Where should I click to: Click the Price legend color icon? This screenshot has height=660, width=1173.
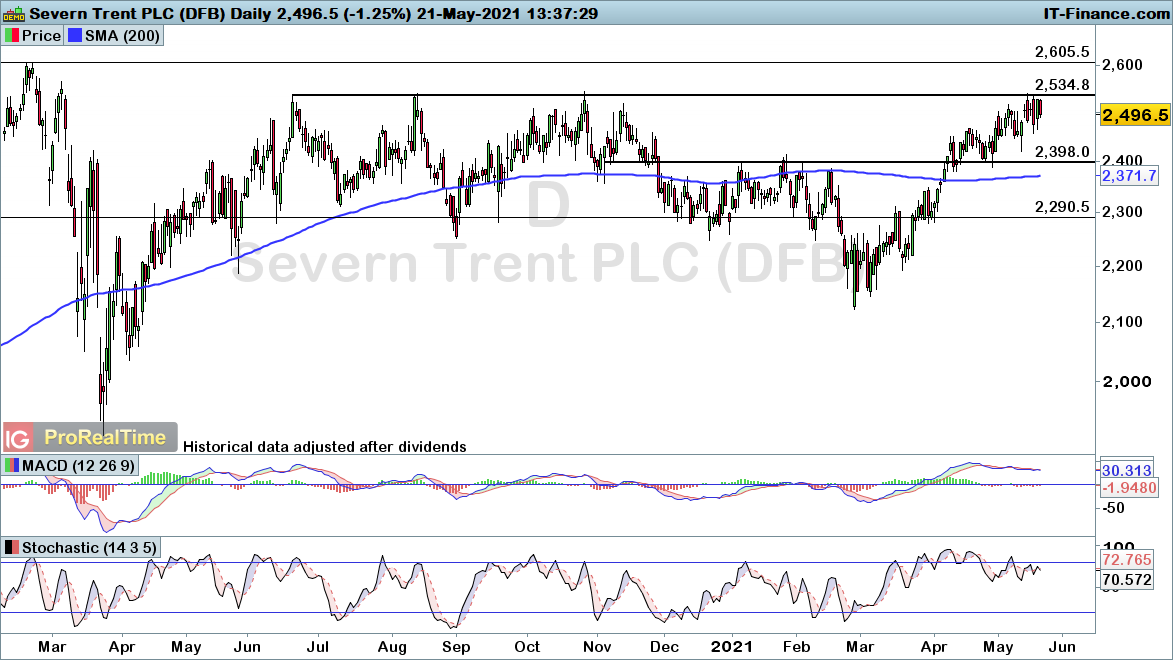click(13, 36)
